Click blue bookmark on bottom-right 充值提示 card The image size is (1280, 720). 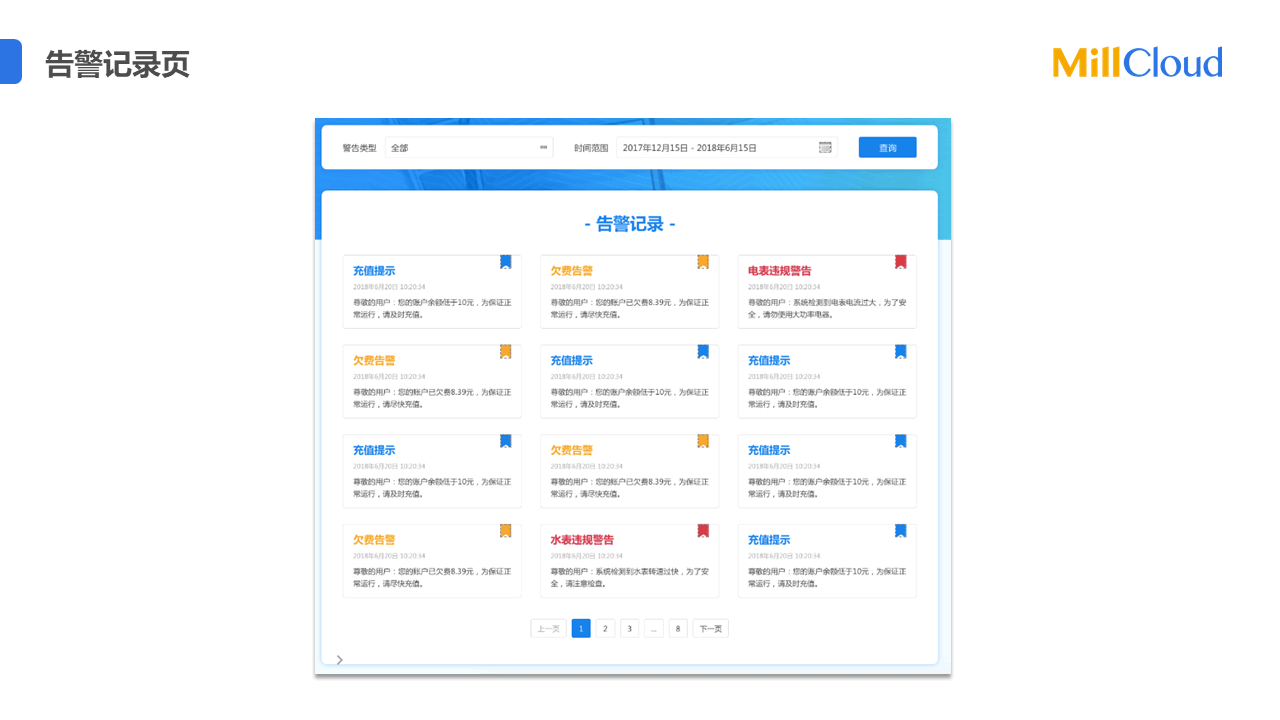900,531
